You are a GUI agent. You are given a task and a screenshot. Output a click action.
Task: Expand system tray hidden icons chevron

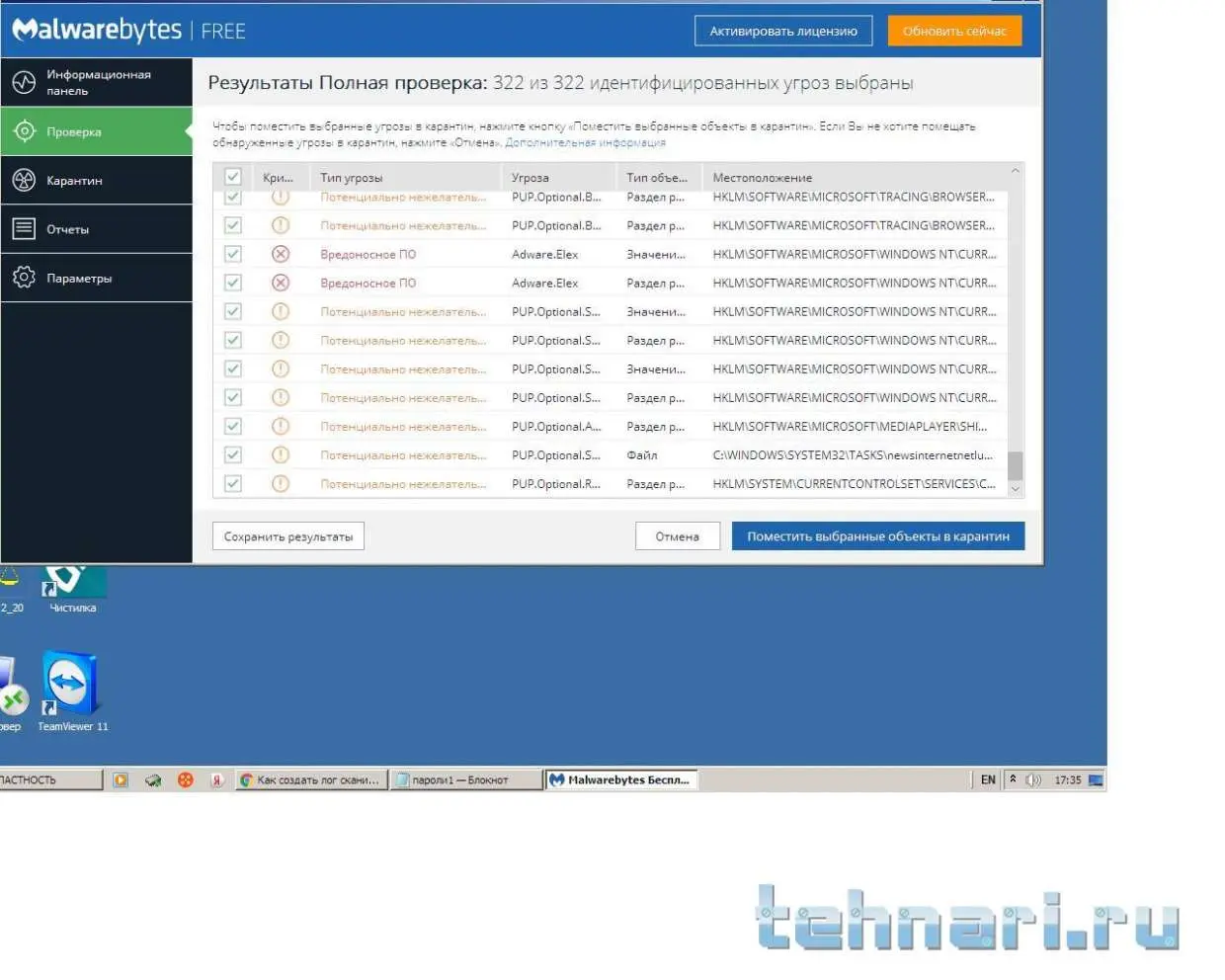(1013, 779)
